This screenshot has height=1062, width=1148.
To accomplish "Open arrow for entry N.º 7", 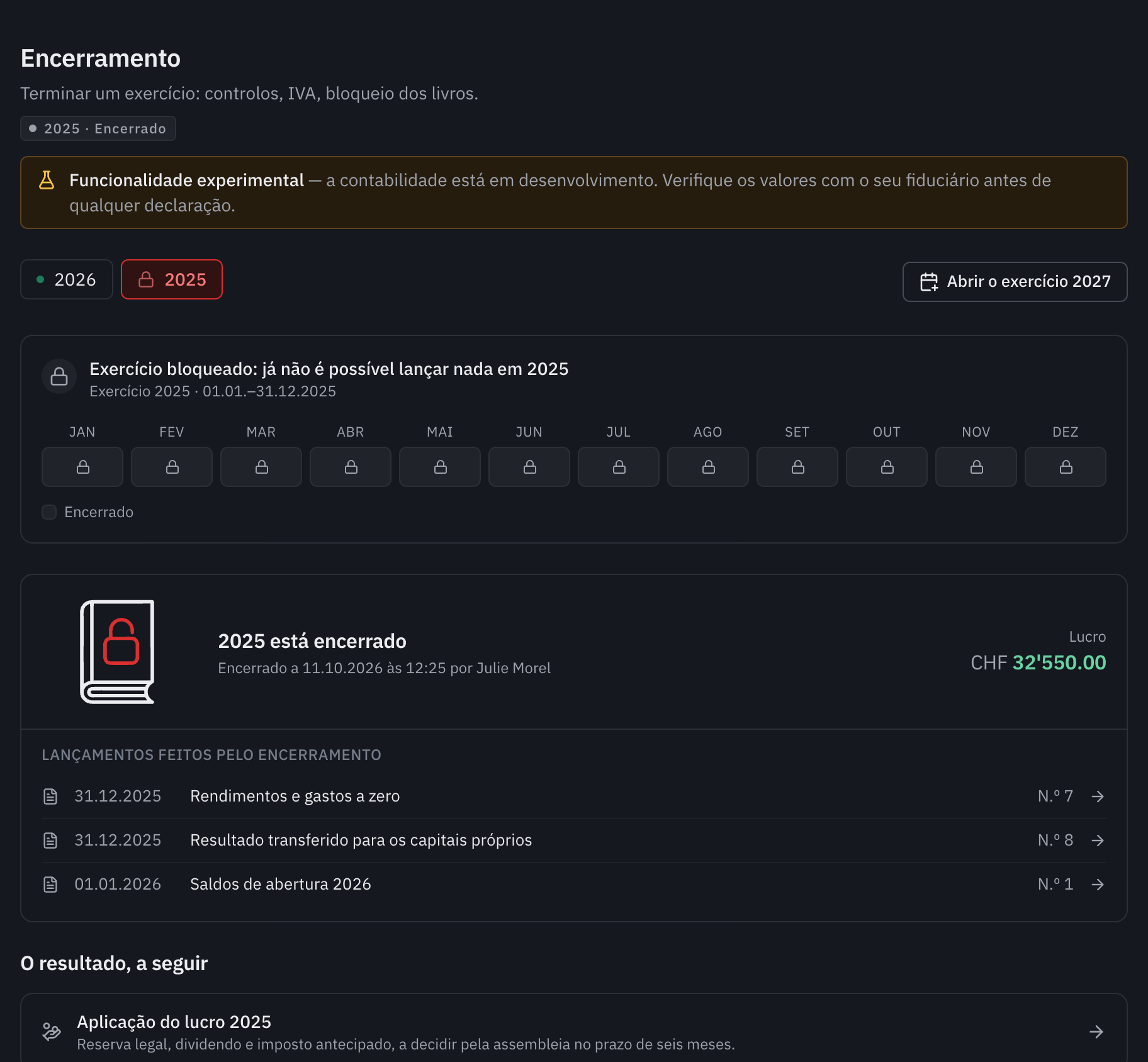I will [x=1098, y=796].
